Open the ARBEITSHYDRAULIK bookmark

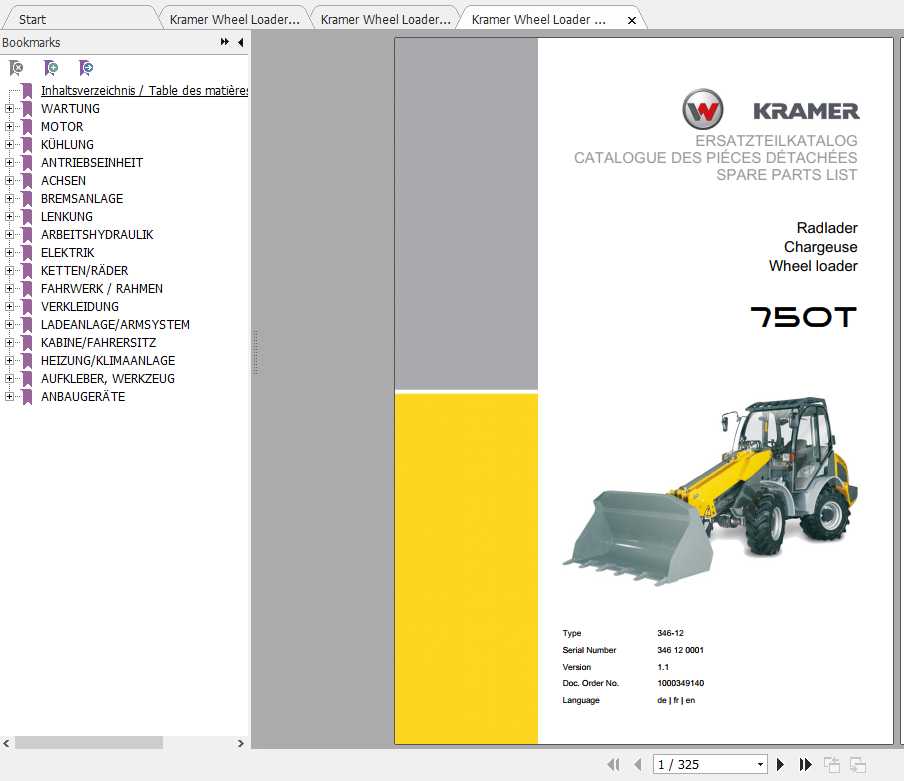(x=97, y=235)
